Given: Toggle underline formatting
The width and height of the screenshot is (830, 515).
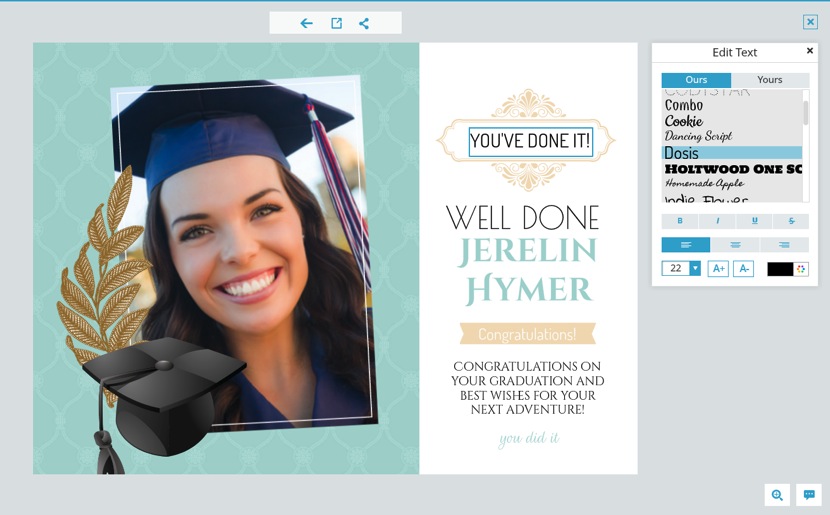Looking at the screenshot, I should click(754, 221).
